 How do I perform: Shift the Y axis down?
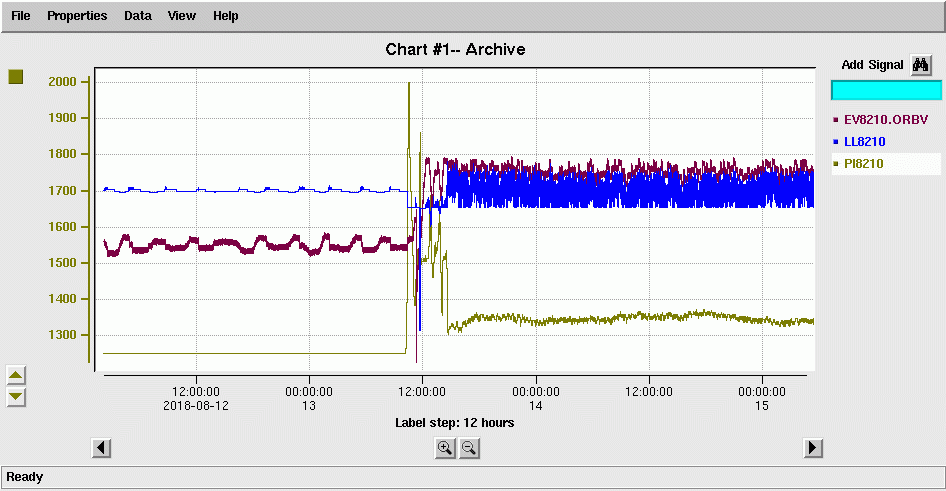click(x=16, y=397)
